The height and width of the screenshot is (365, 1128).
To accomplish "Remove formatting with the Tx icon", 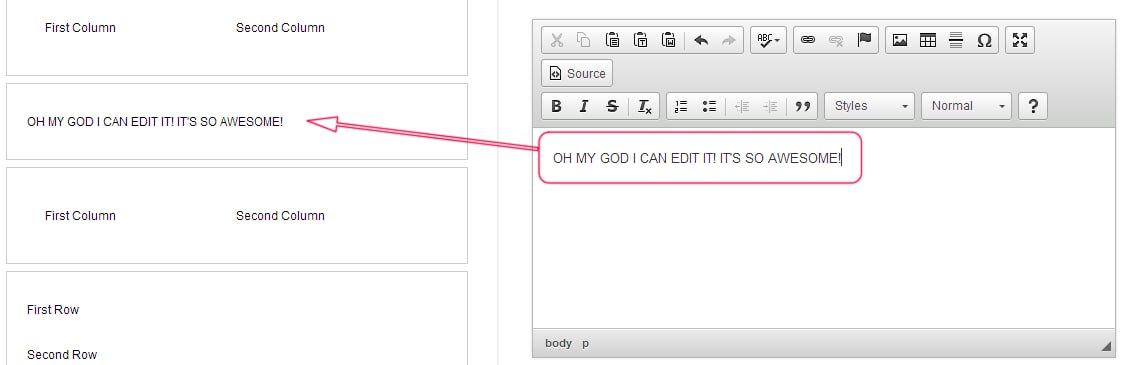I will tap(645, 106).
